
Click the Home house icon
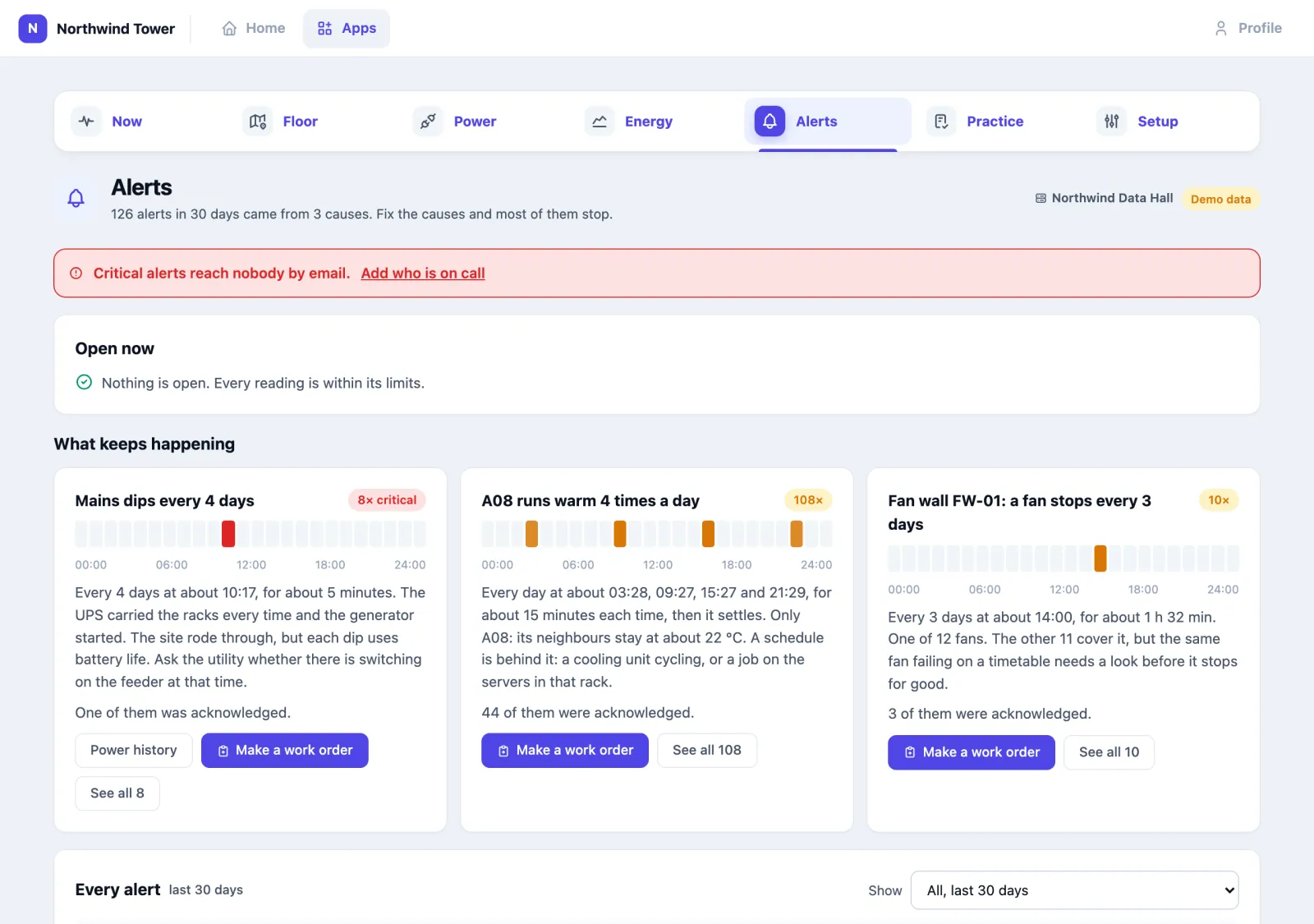(x=229, y=29)
